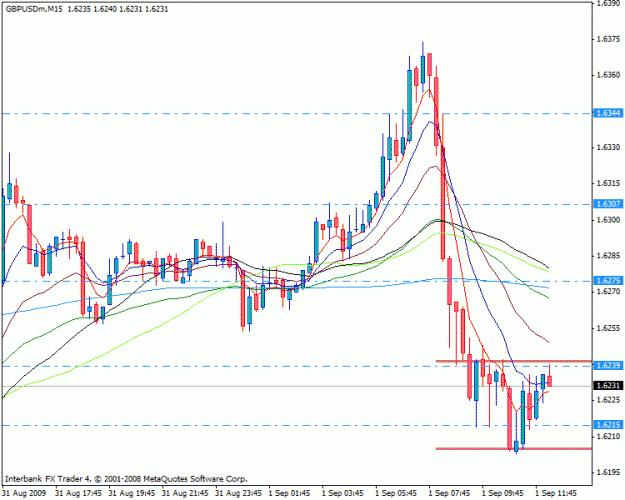Click the 1.6255 price axis value
Screen dimensions: 625x500
point(608,328)
